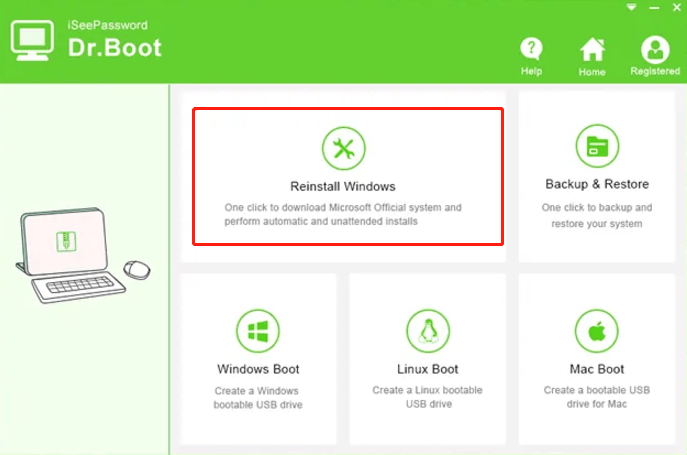Open the title bar dropdown arrow menu
687x455 pixels.
pos(631,7)
